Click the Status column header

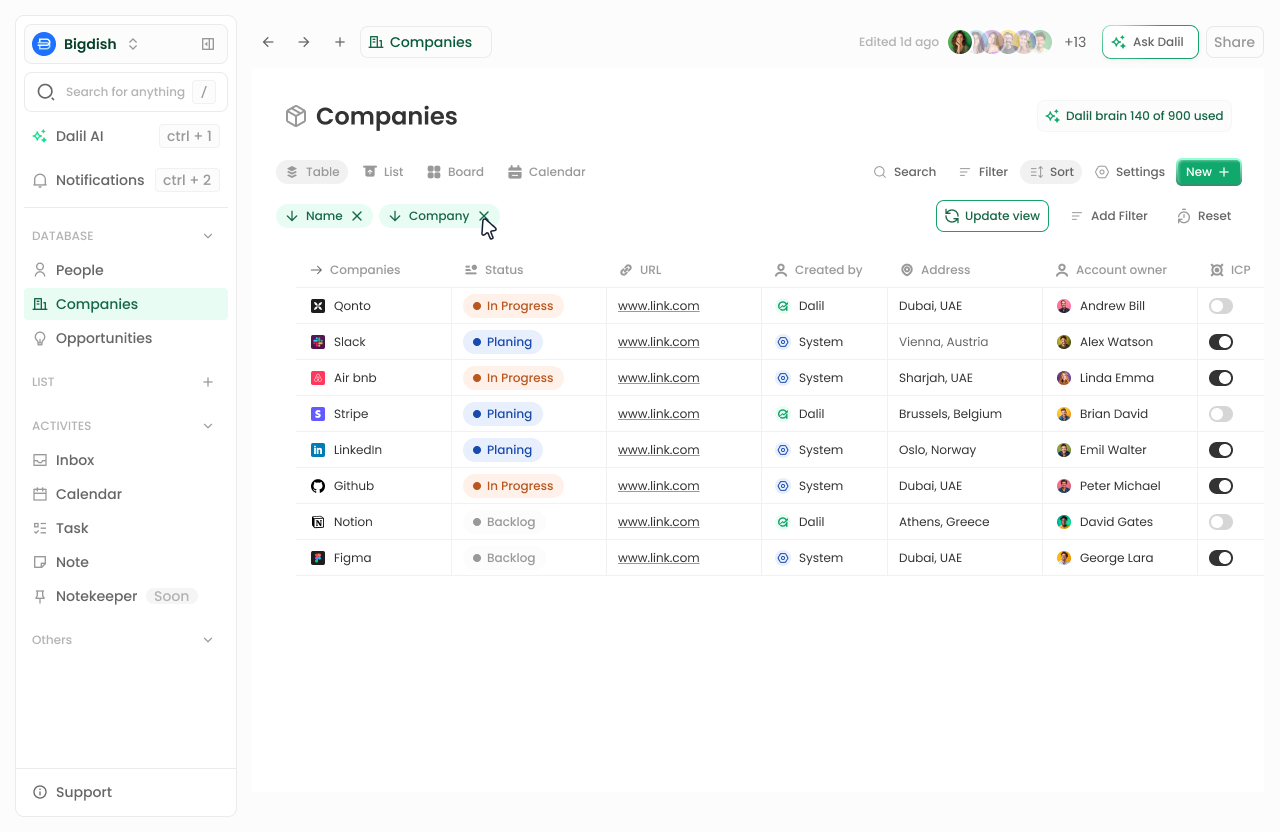(x=494, y=270)
